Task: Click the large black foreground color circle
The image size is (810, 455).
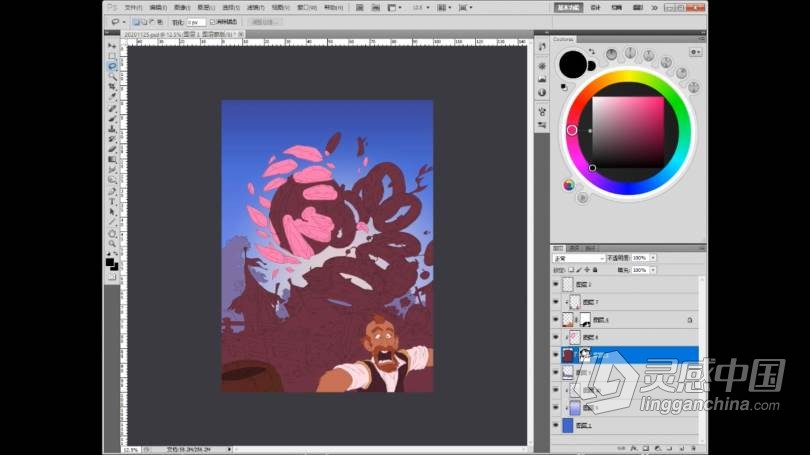Action: [x=572, y=65]
